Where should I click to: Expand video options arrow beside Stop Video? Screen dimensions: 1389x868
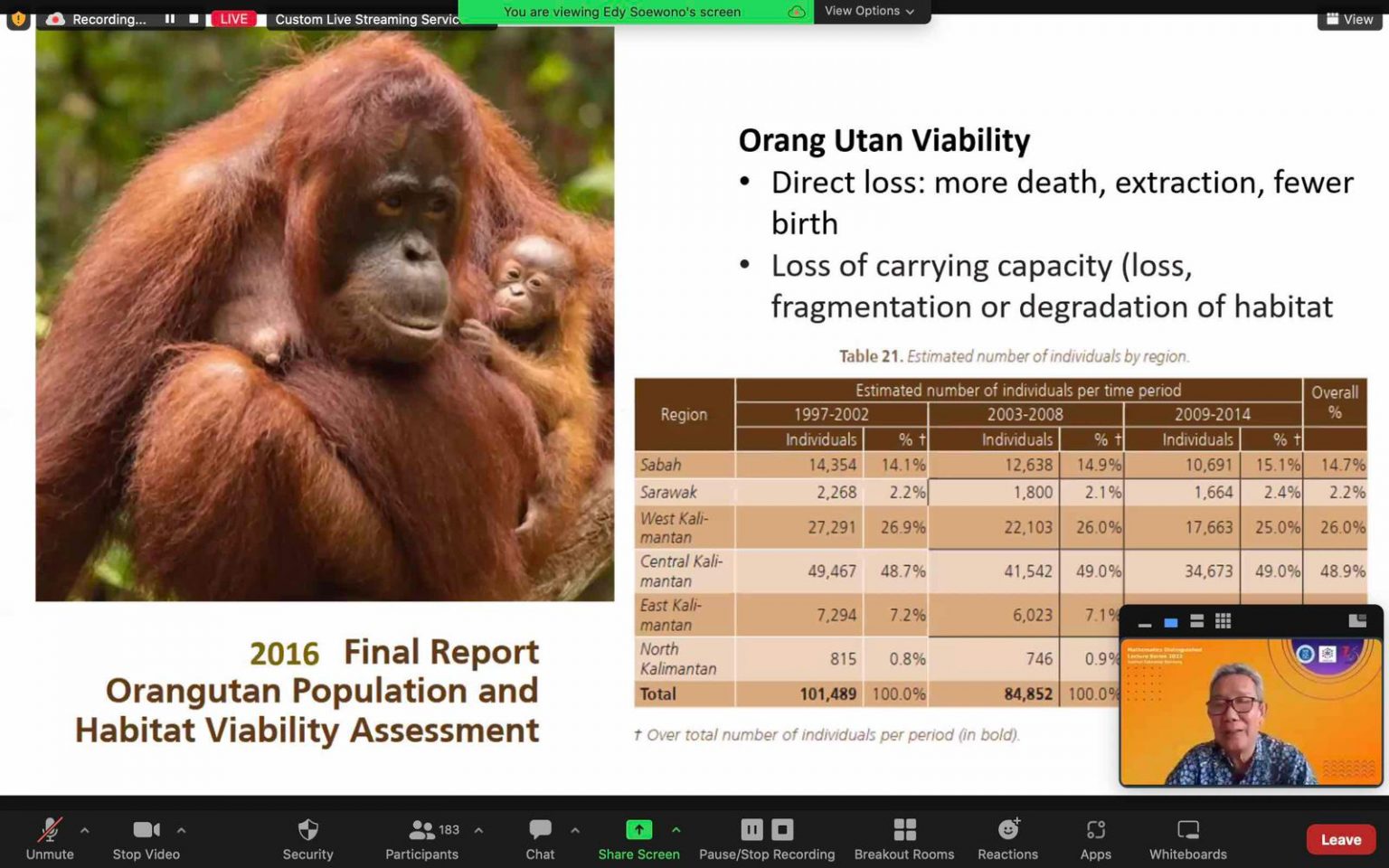coord(182,830)
